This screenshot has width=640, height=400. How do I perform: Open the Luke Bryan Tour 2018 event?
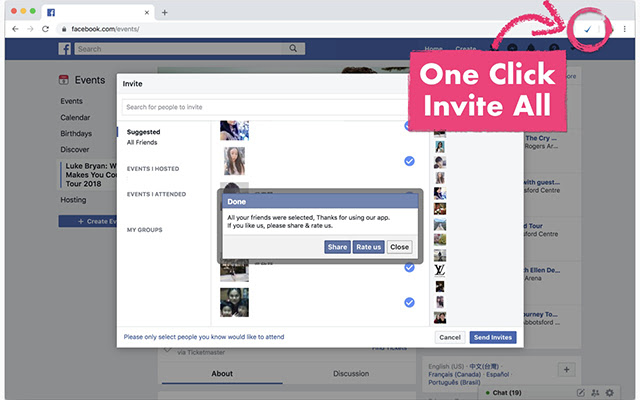(x=89, y=175)
